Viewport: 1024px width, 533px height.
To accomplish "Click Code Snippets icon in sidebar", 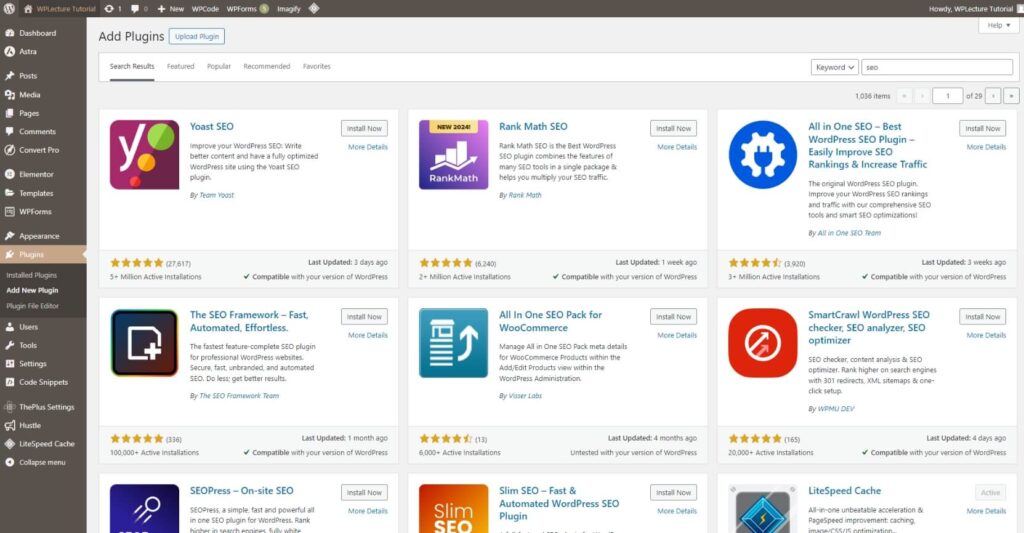I will [10, 382].
